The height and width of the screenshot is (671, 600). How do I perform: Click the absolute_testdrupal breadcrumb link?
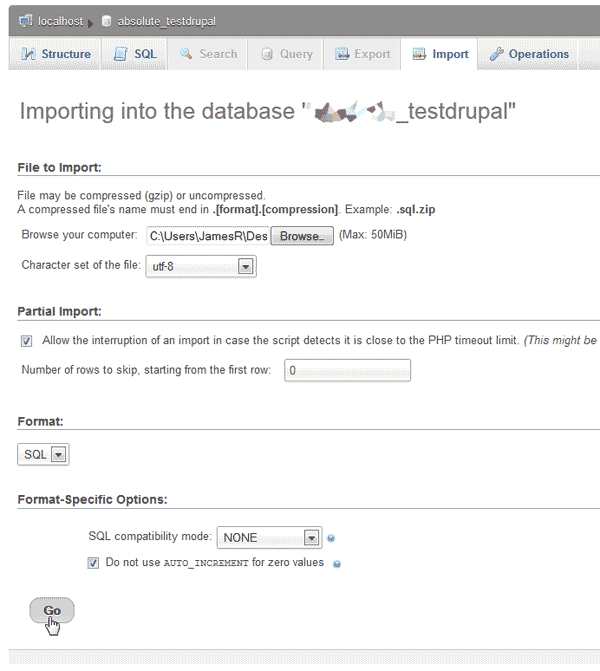pos(166,21)
